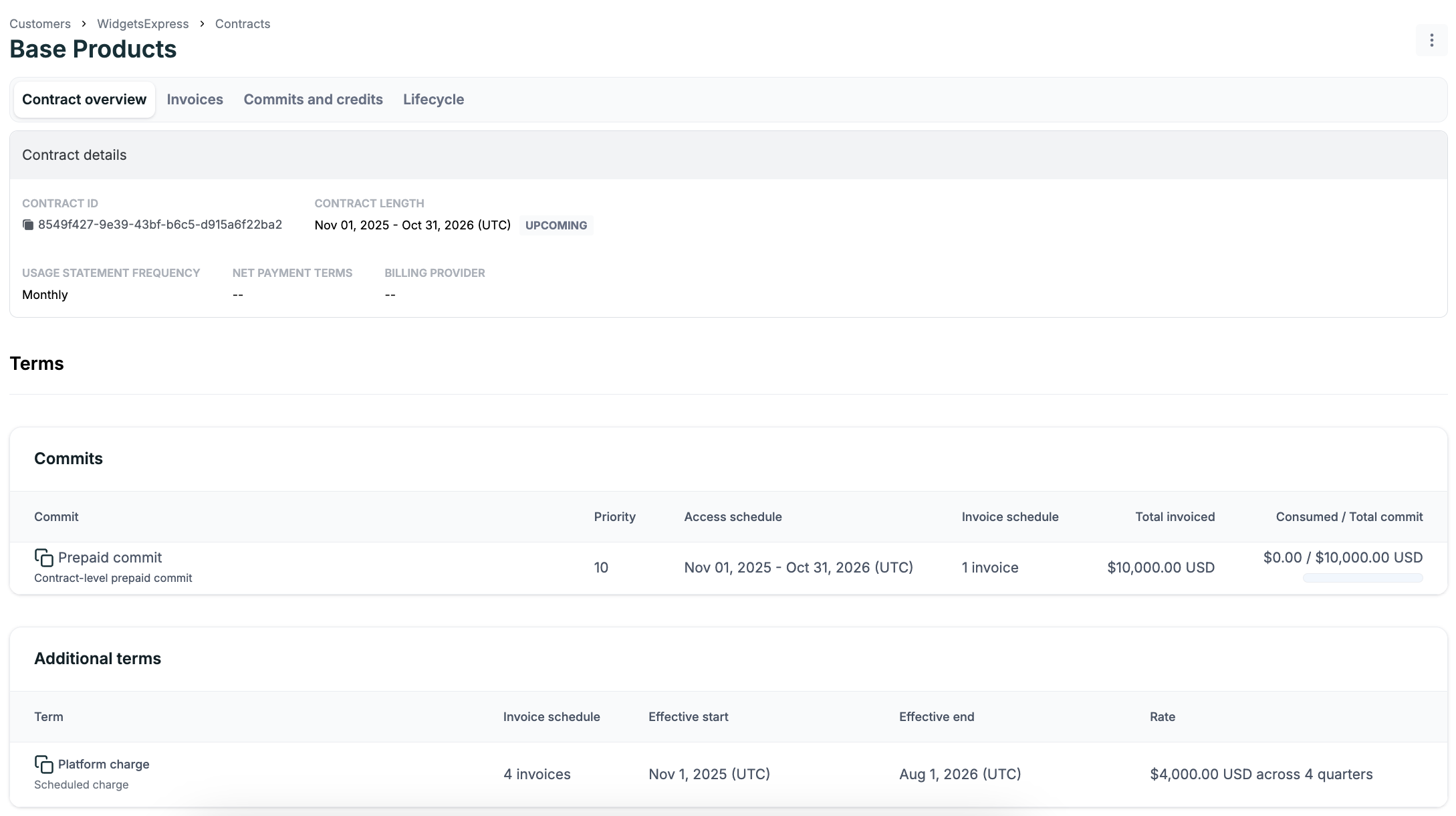Switch to the Invoices tab
Viewport: 1456px width, 816px height.
[x=195, y=100]
